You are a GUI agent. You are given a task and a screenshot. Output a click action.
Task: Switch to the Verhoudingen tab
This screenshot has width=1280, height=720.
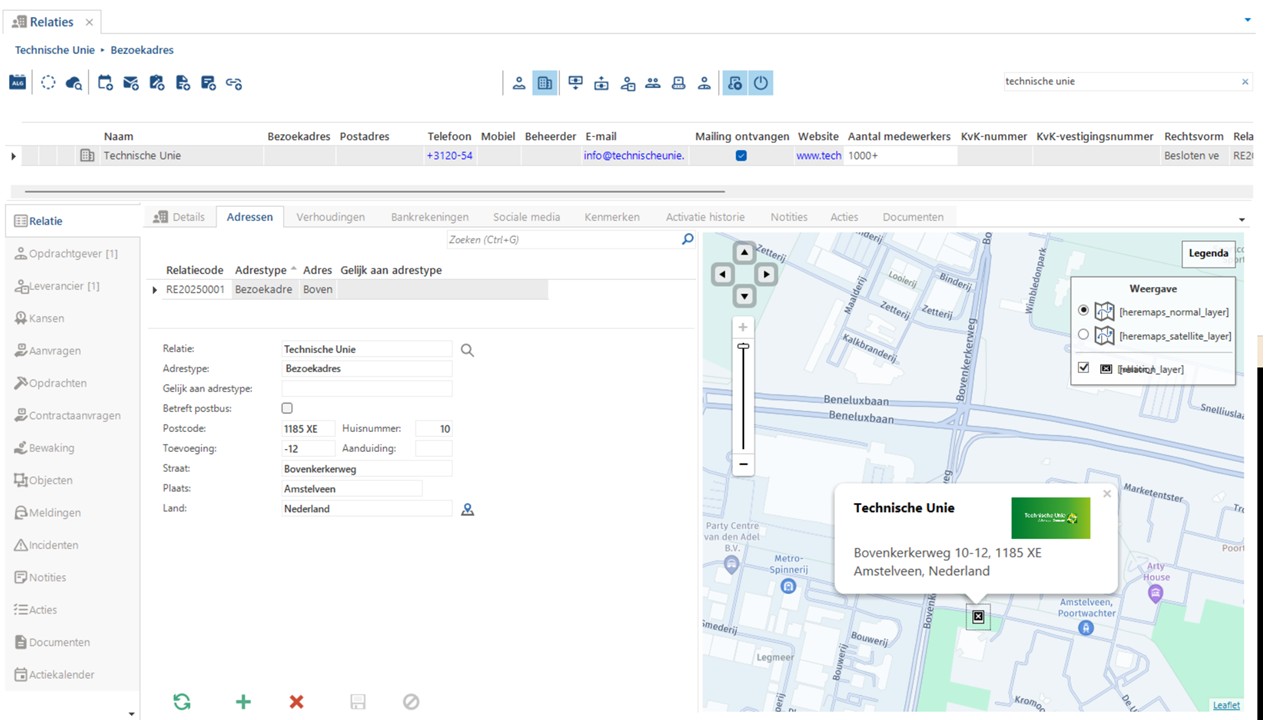330,217
